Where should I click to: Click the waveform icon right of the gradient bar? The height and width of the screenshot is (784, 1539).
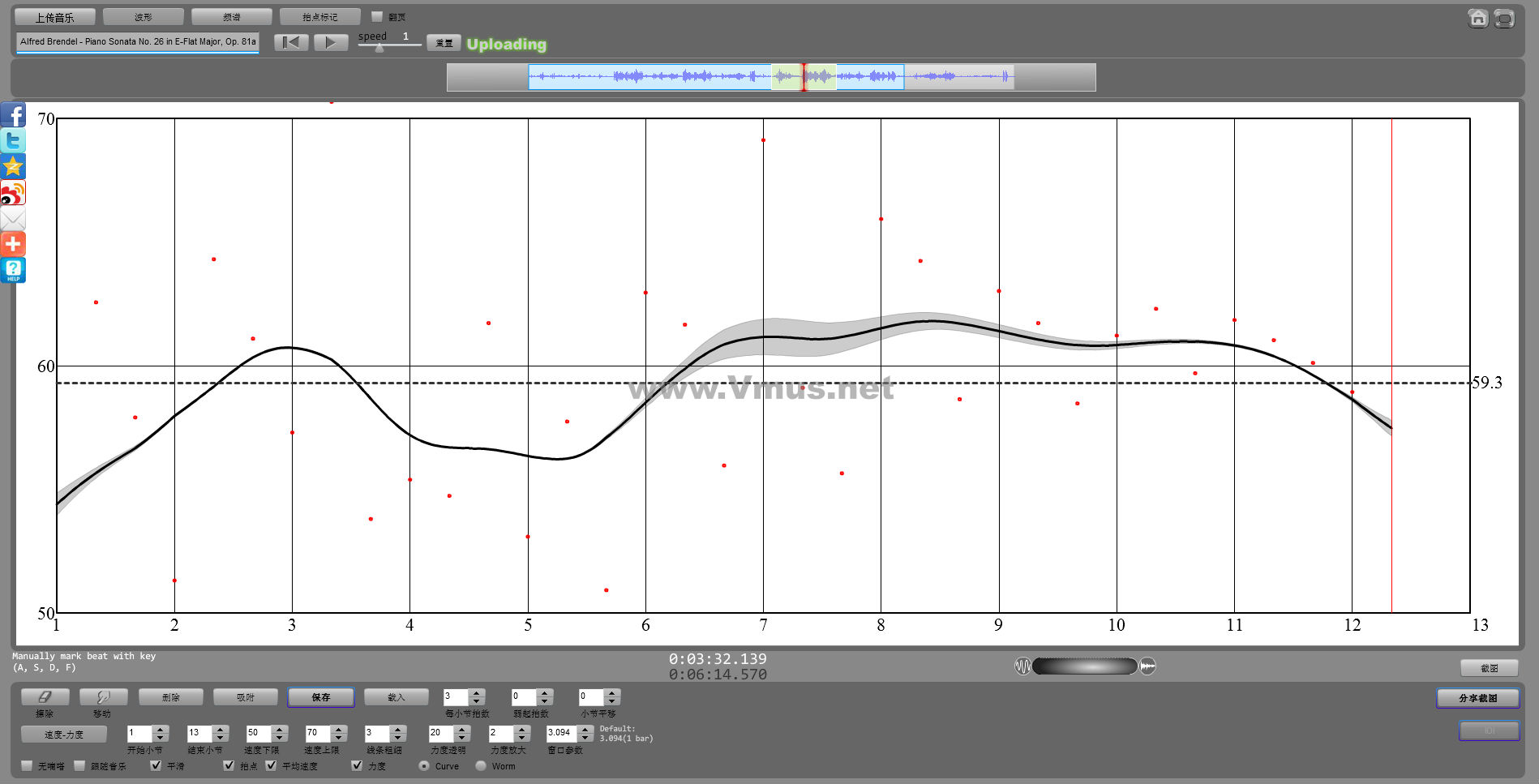(x=1147, y=666)
